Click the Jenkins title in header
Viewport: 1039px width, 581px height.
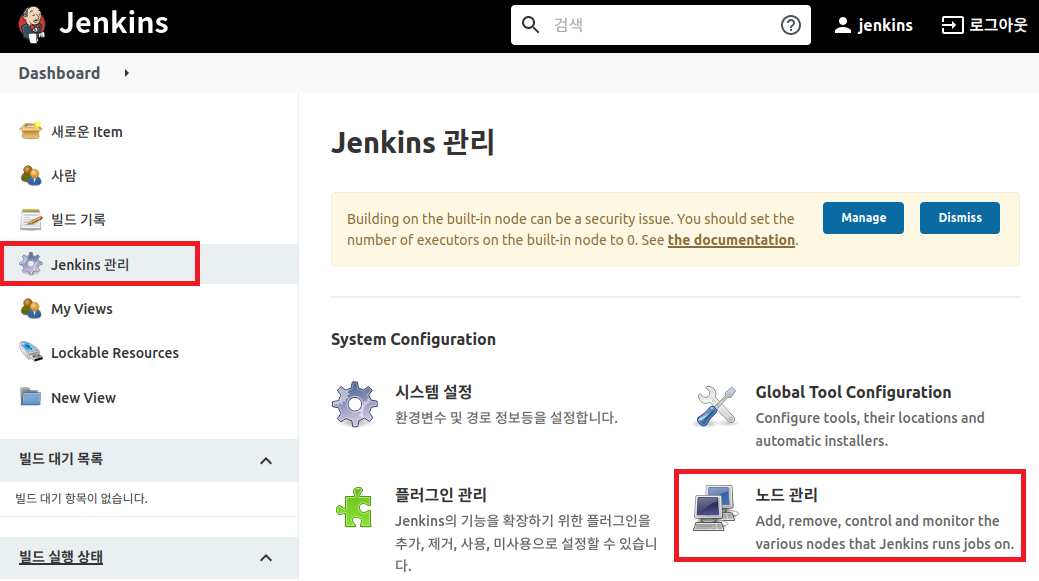click(114, 23)
